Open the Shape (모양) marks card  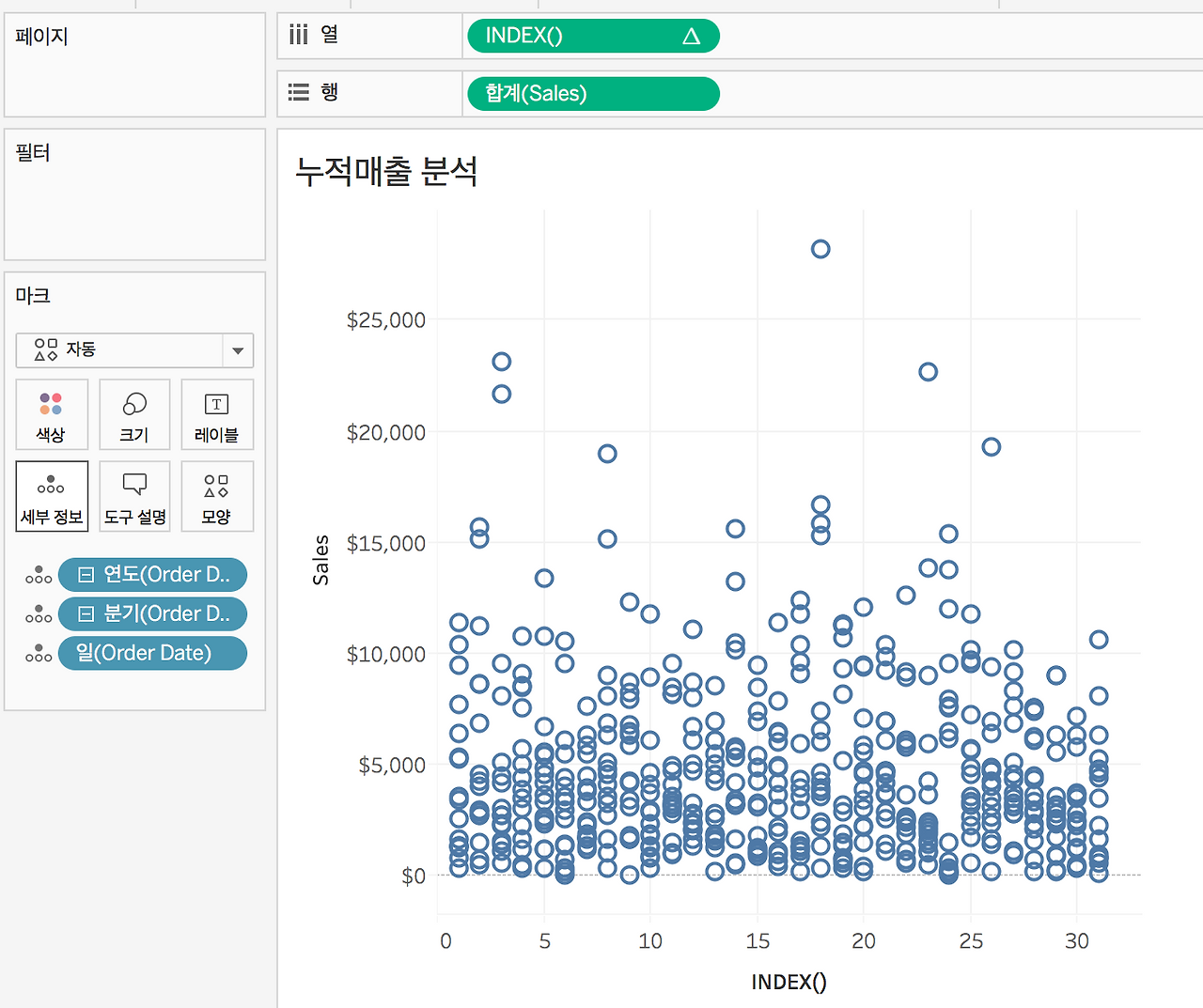point(217,496)
